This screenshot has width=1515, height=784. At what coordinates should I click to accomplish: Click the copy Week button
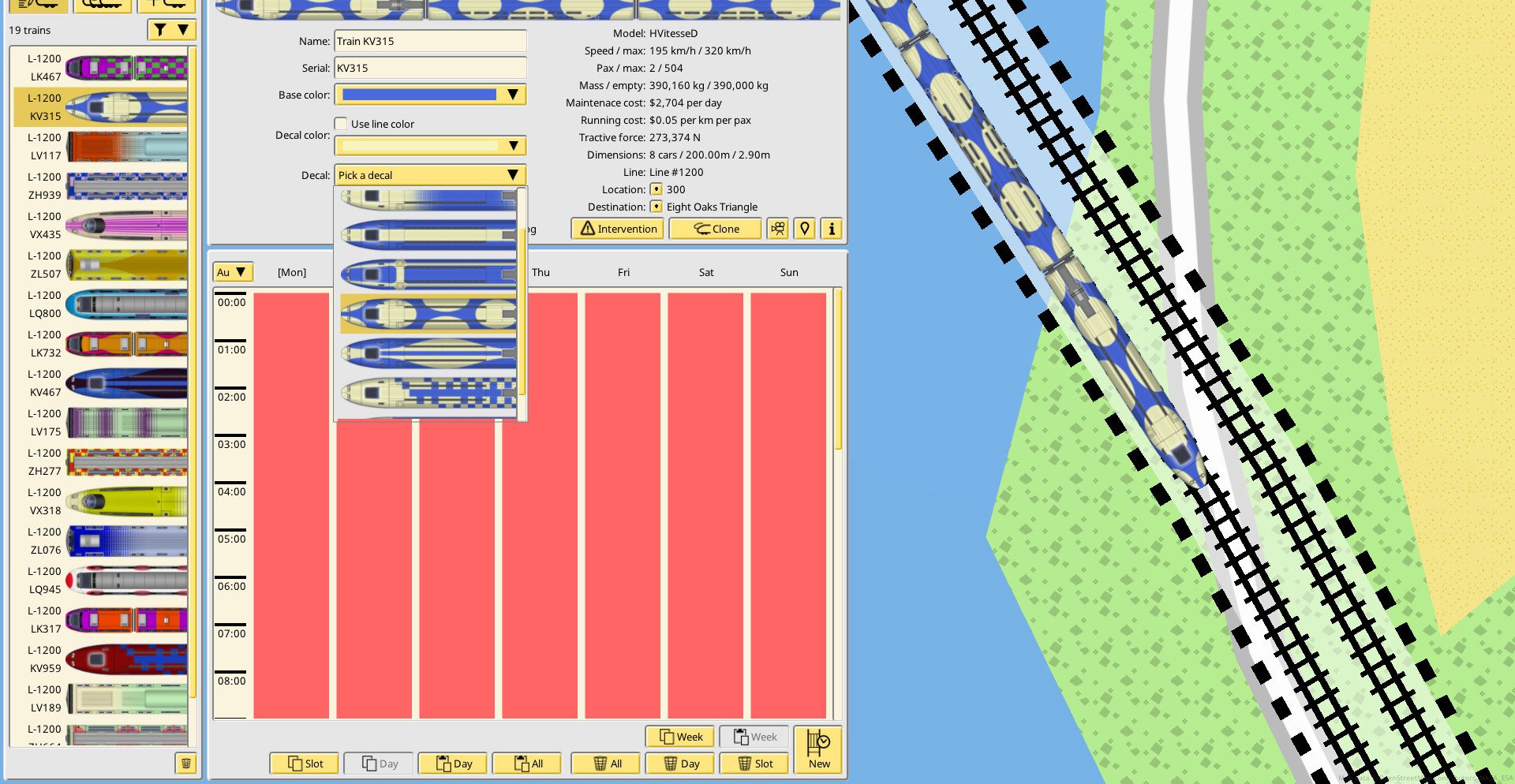tap(680, 737)
